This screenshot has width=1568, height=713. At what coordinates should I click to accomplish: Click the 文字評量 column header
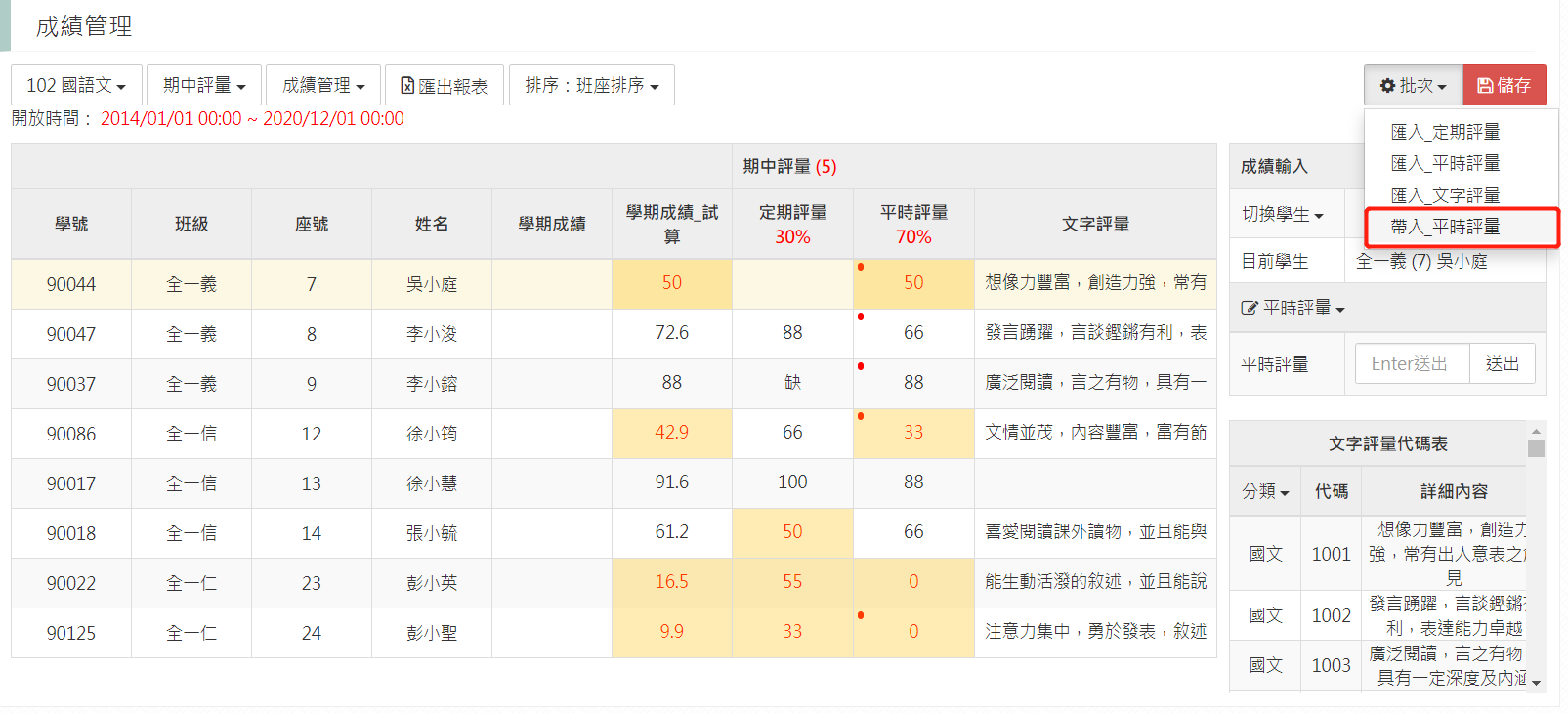coord(1095,224)
